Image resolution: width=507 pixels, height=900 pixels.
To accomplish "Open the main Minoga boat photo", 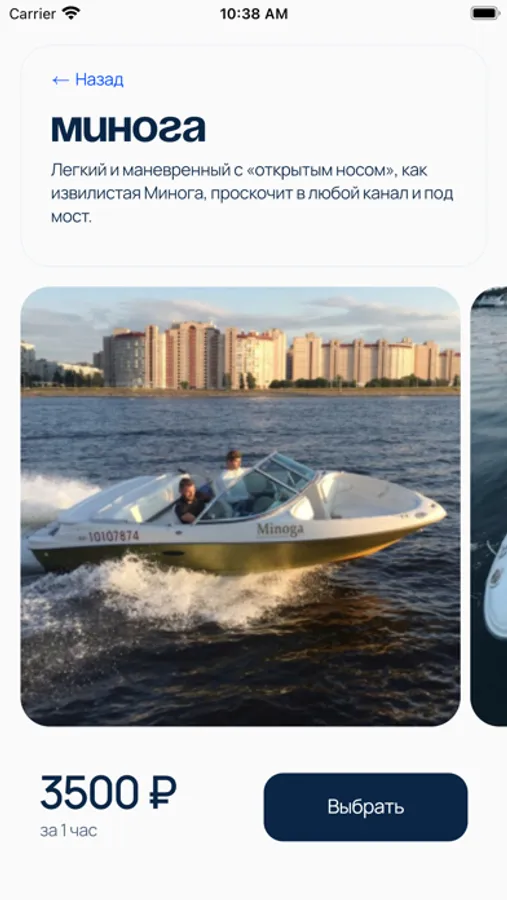I will (x=241, y=506).
